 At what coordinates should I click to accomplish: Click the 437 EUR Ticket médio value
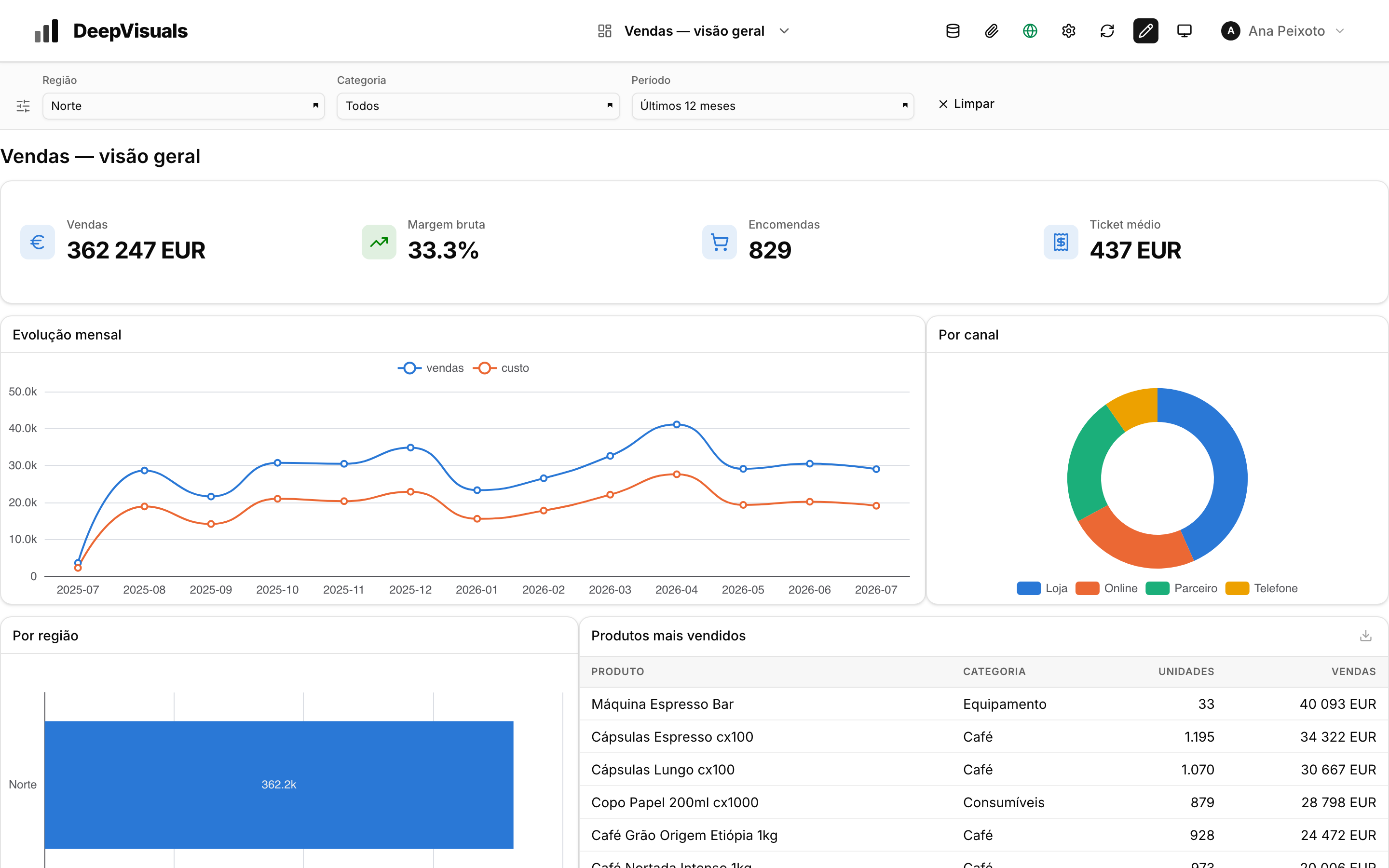[1135, 250]
